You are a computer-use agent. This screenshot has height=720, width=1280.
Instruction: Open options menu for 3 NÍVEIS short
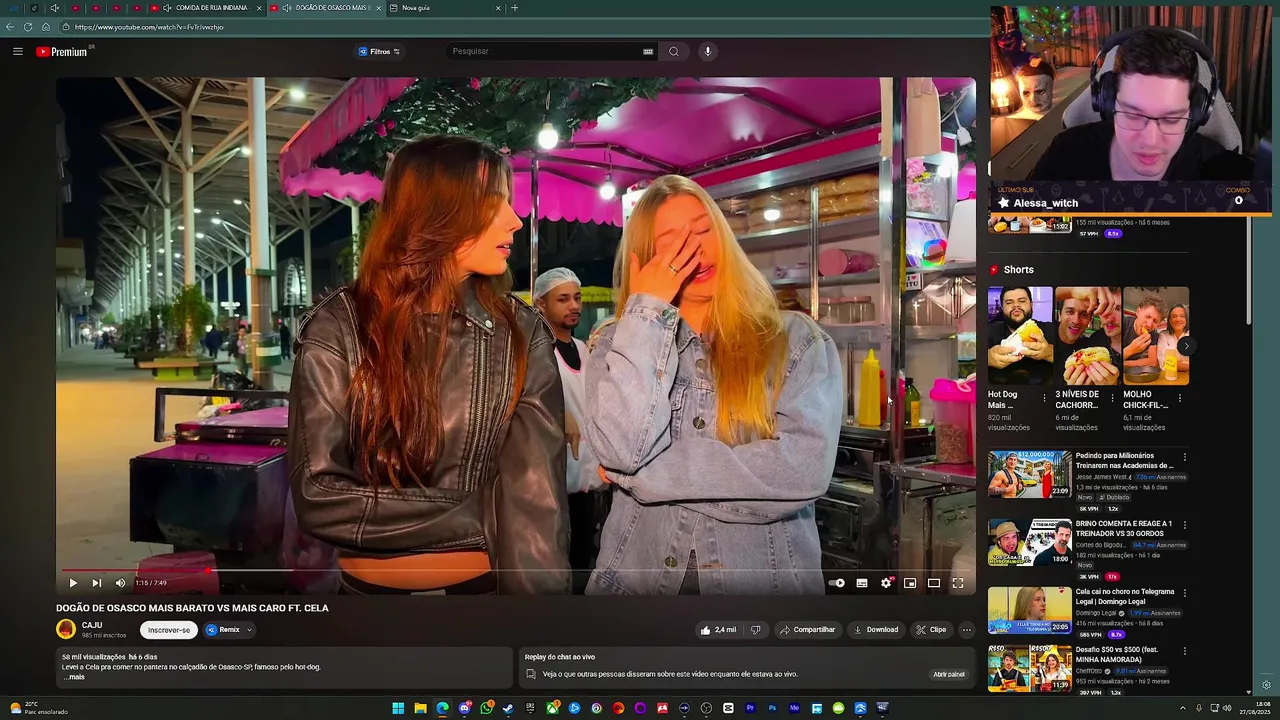coord(1112,398)
